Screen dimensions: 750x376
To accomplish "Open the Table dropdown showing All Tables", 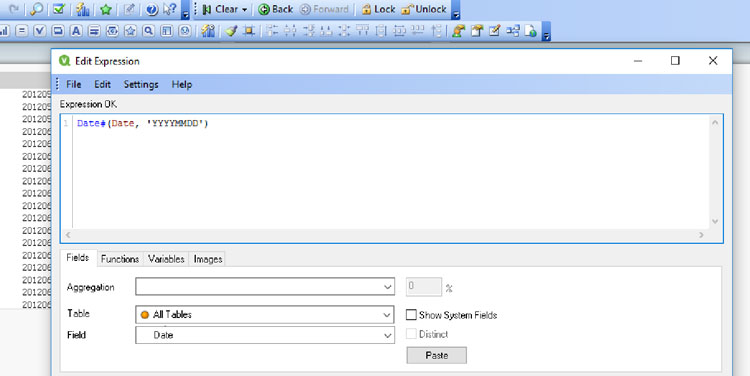I will 265,314.
